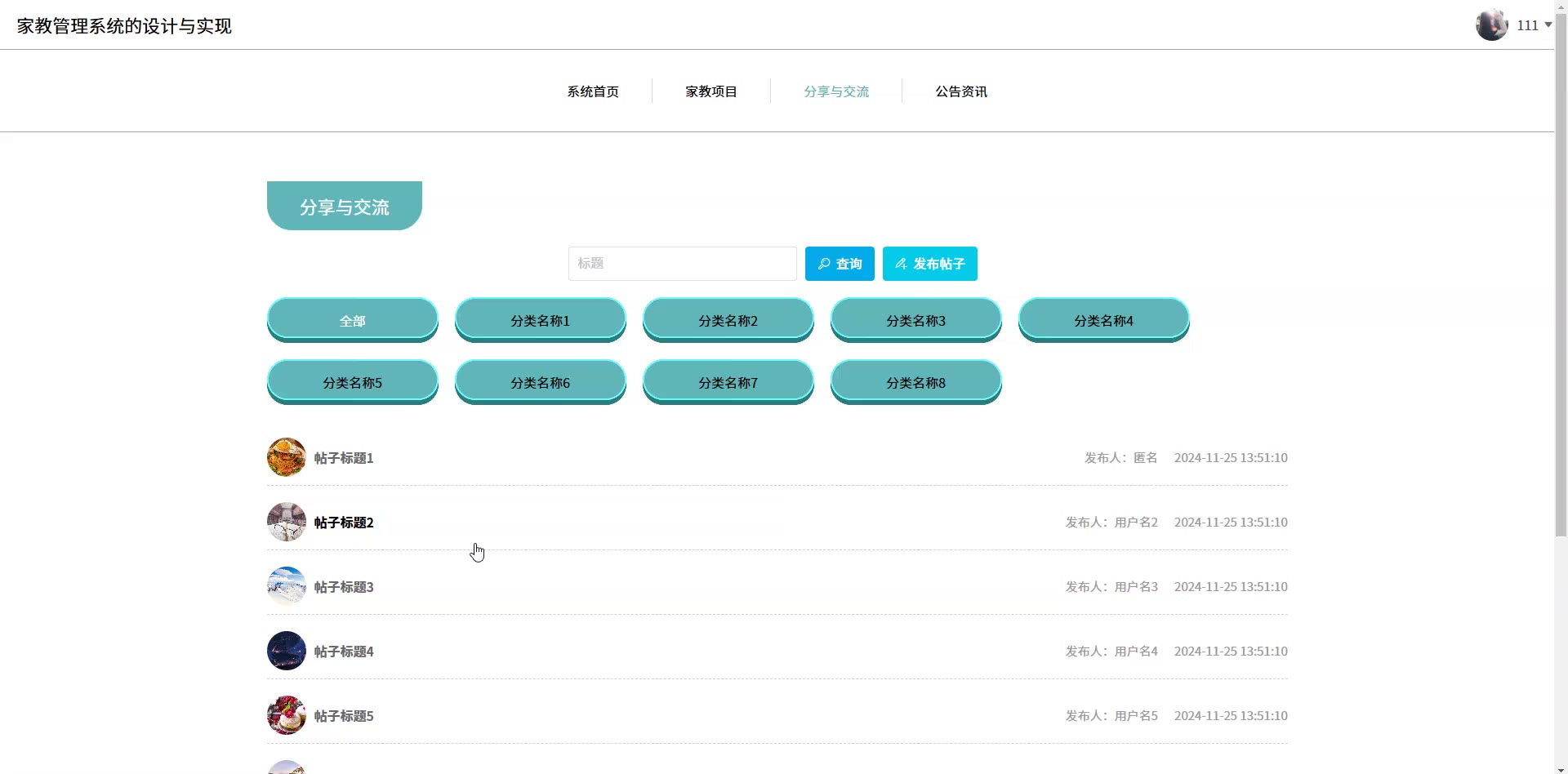Image resolution: width=1568 pixels, height=774 pixels.
Task: Click the dessert avatar of 帖子标题5
Action: 287,715
